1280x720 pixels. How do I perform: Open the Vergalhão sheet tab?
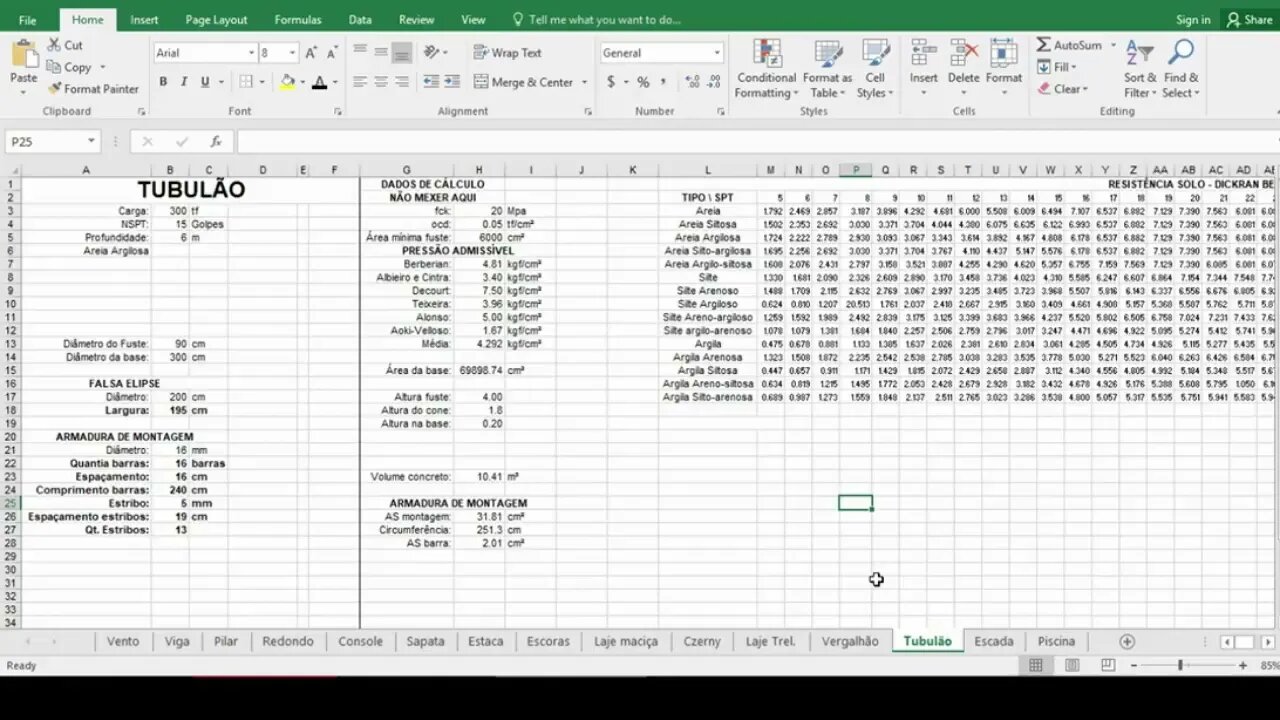(x=850, y=641)
